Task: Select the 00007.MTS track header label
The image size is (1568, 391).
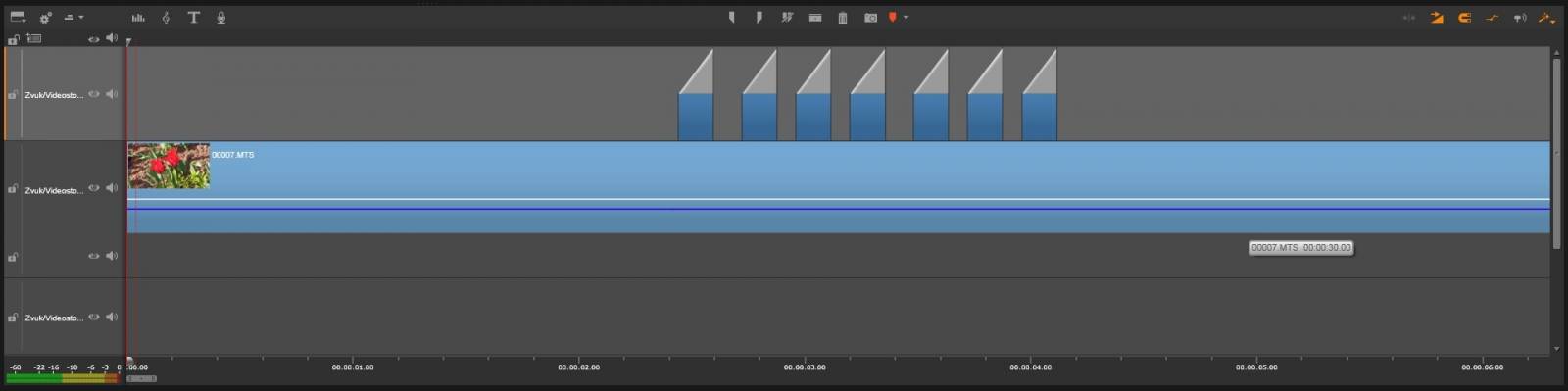Action: pos(54,190)
